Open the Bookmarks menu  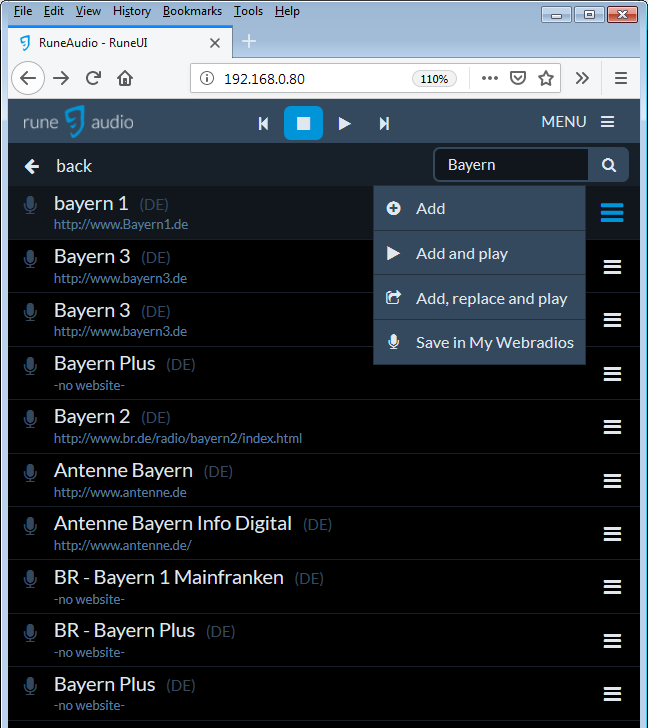click(x=192, y=11)
